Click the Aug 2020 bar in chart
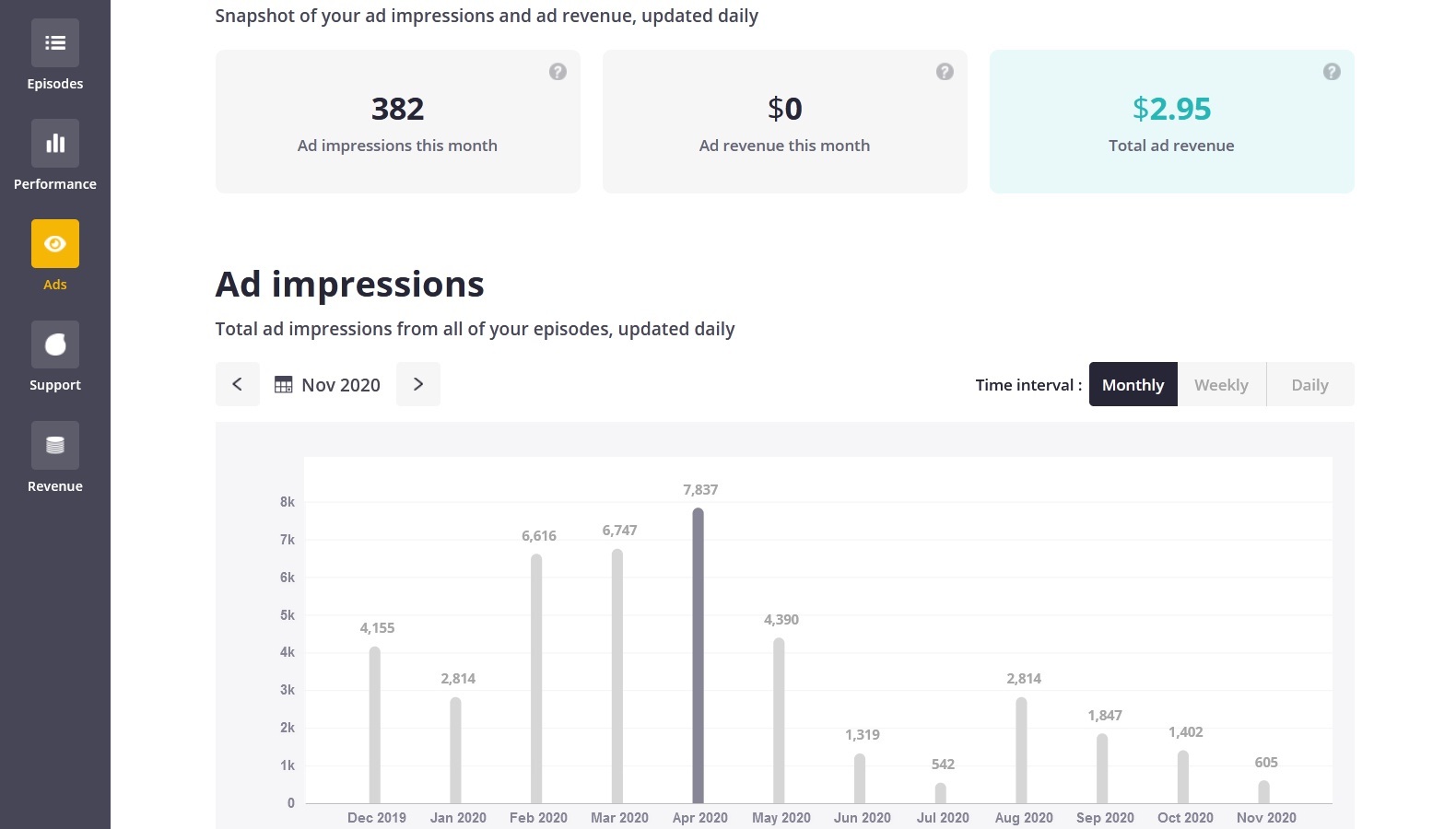This screenshot has height=829, width=1456. [1021, 751]
